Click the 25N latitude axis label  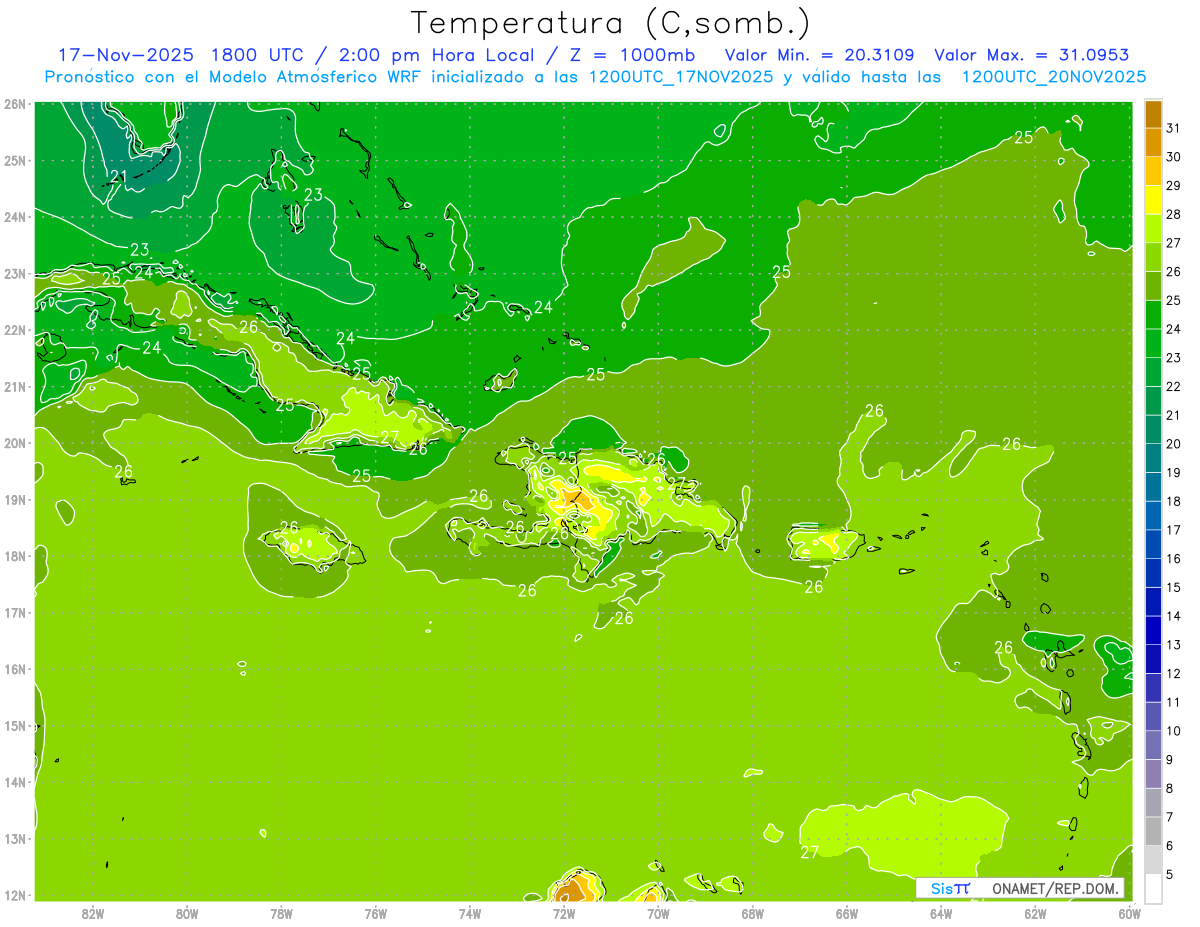point(15,160)
